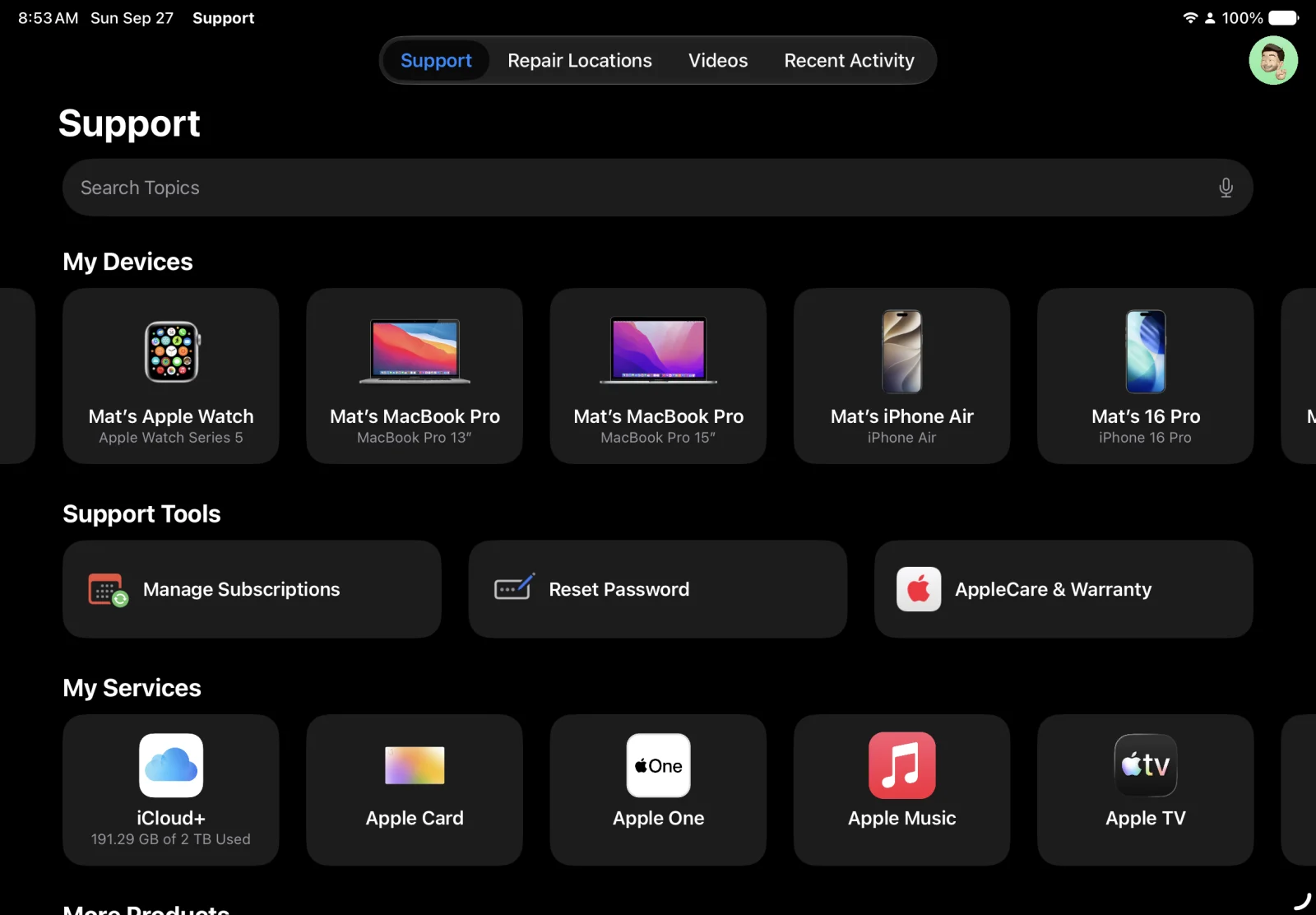This screenshot has height=915, width=1316.
Task: Tap the Apple Card gradient card icon
Action: click(x=415, y=765)
